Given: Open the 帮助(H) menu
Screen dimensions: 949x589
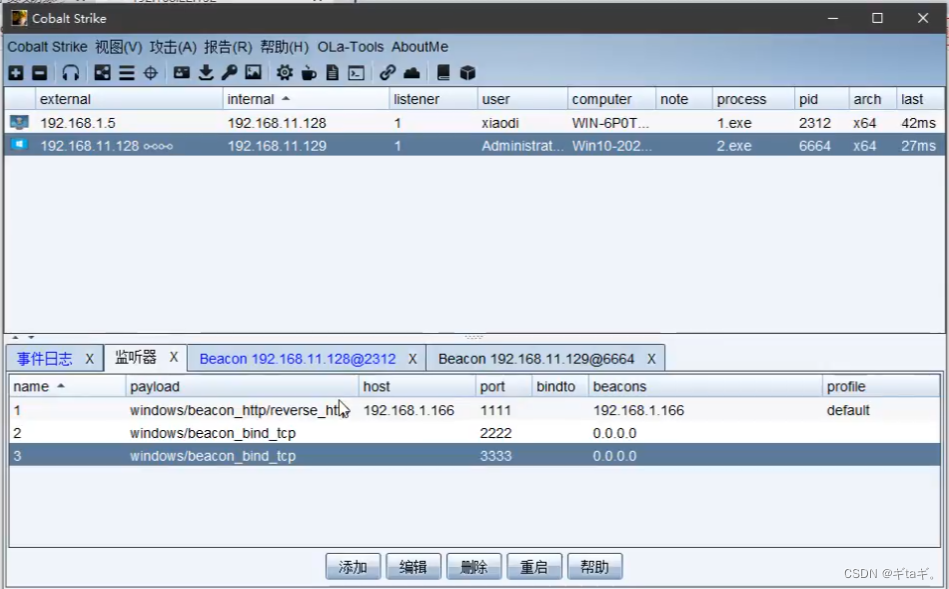Looking at the screenshot, I should pyautogui.click(x=284, y=47).
